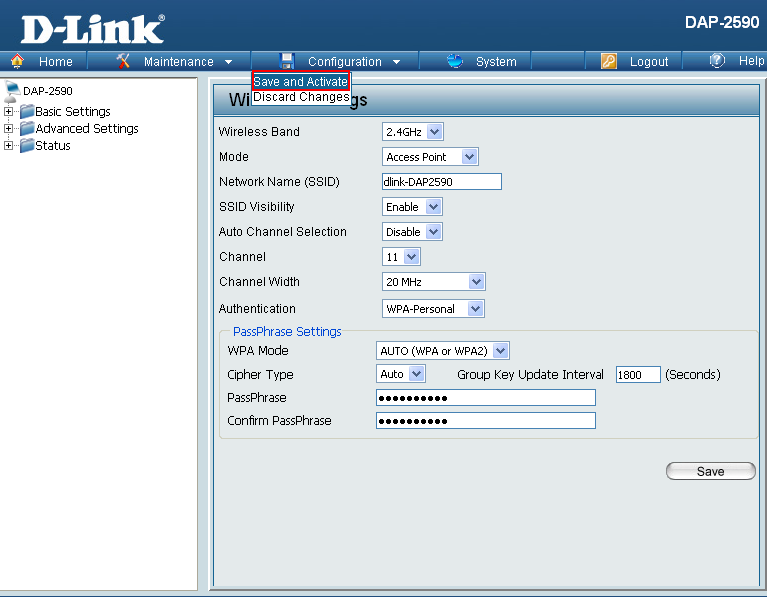Expand the Basic Settings tree node
This screenshot has width=767, height=597.
tap(8, 112)
